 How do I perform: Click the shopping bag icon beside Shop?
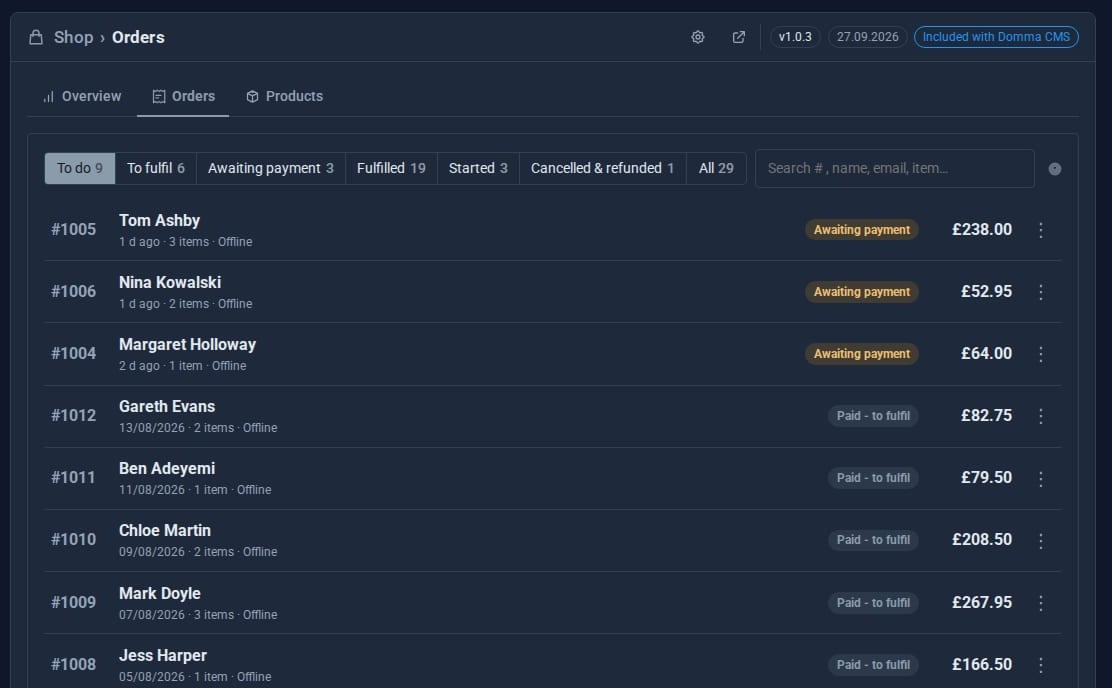tap(35, 37)
